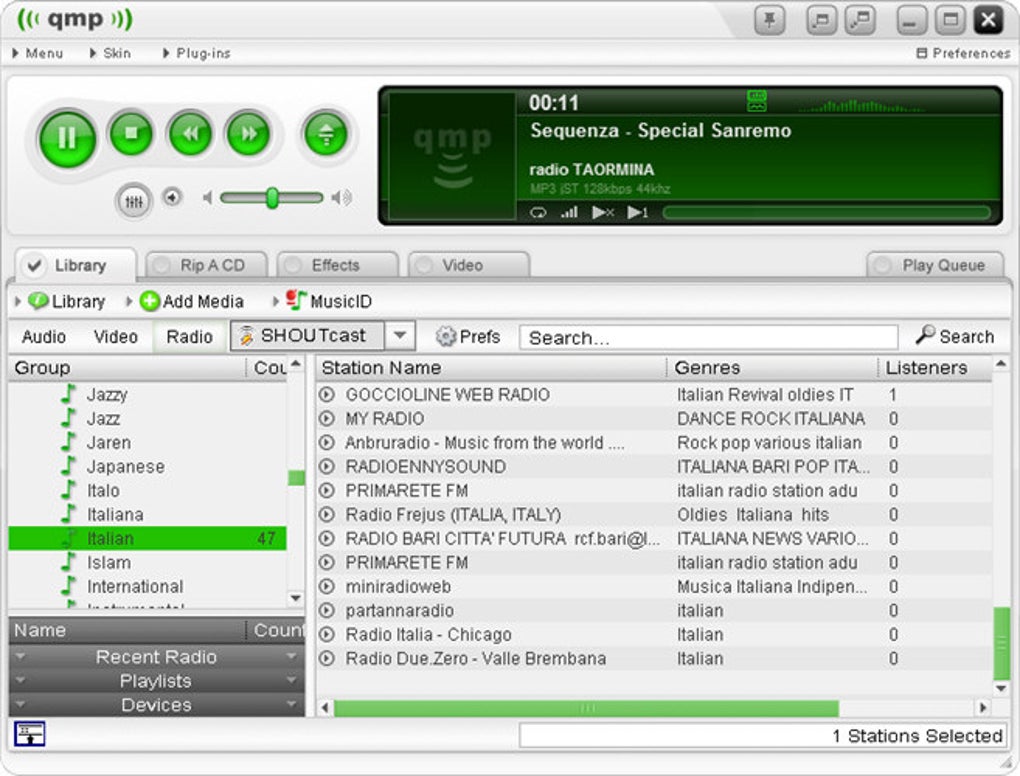Adjust the volume slider knob
Screen dimensions: 1020x776
coord(272,198)
